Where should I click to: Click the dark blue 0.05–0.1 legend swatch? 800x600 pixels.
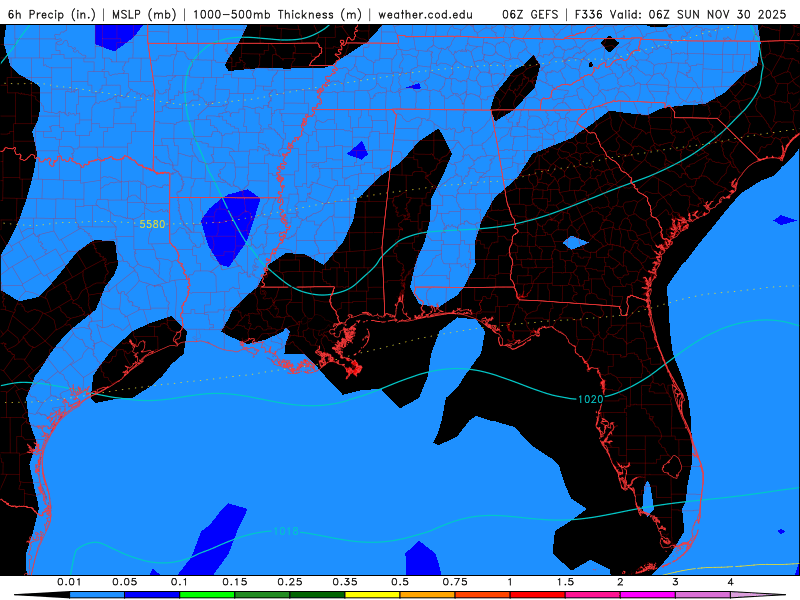click(x=152, y=595)
